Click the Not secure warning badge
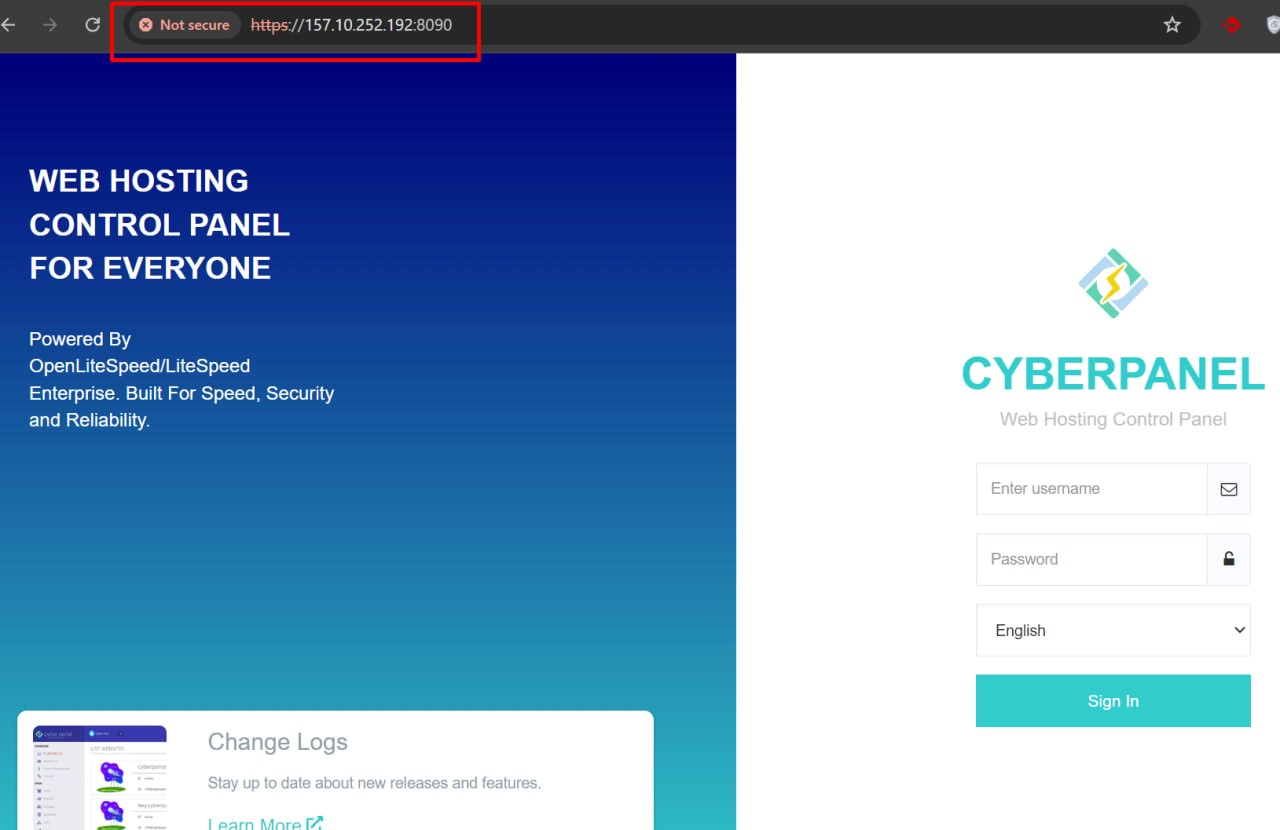This screenshot has height=830, width=1280. click(x=183, y=25)
